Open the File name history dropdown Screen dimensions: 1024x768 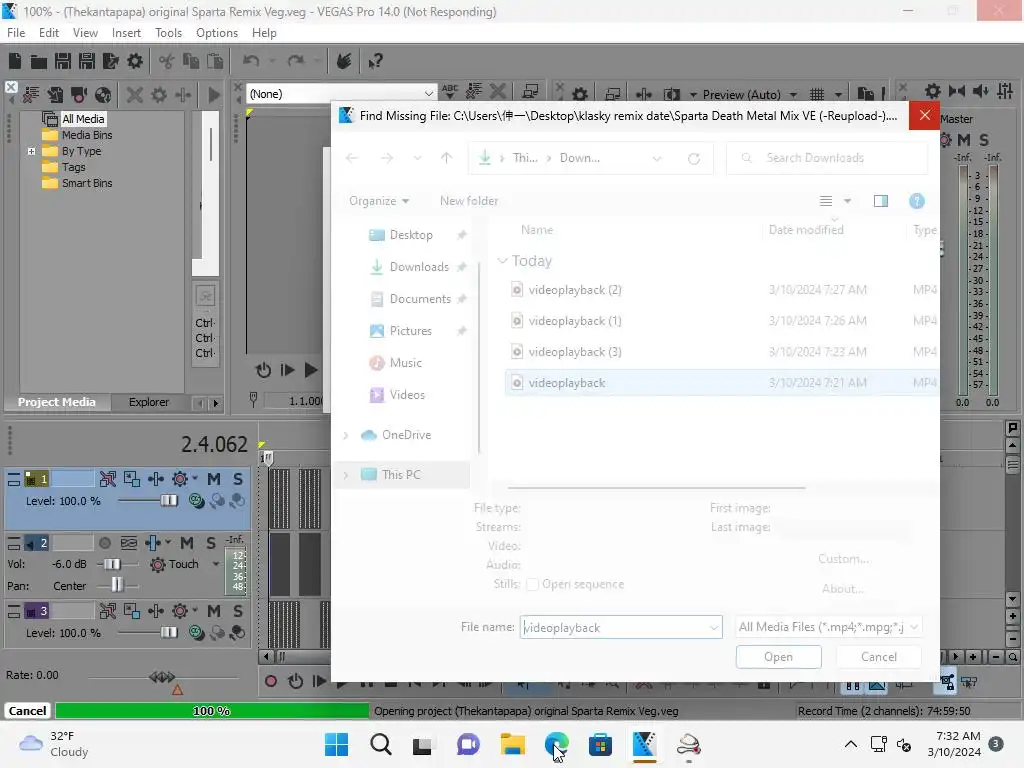coord(714,628)
